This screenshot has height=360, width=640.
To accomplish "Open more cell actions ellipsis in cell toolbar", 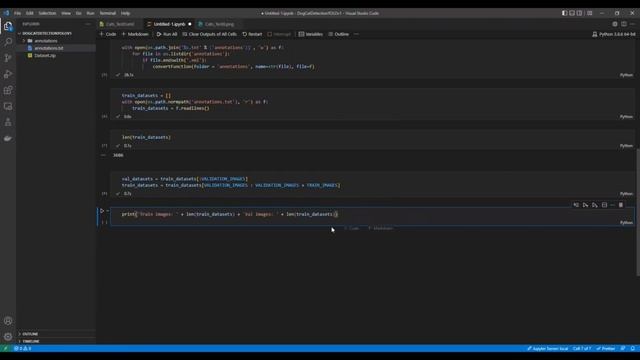I will pyautogui.click(x=612, y=205).
